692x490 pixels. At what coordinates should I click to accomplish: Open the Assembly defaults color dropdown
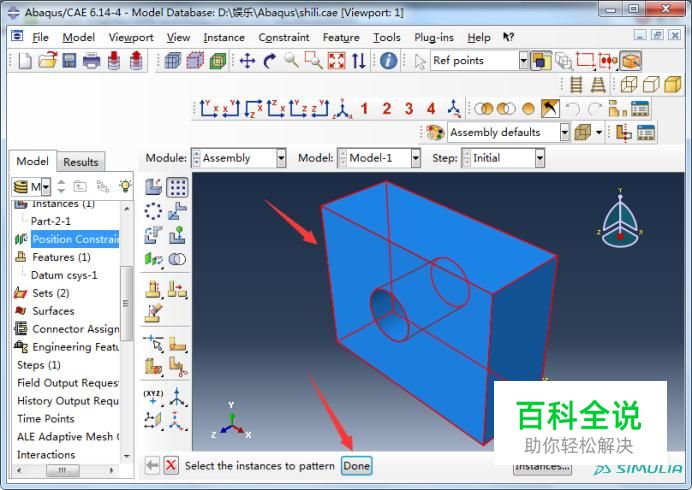tap(565, 132)
